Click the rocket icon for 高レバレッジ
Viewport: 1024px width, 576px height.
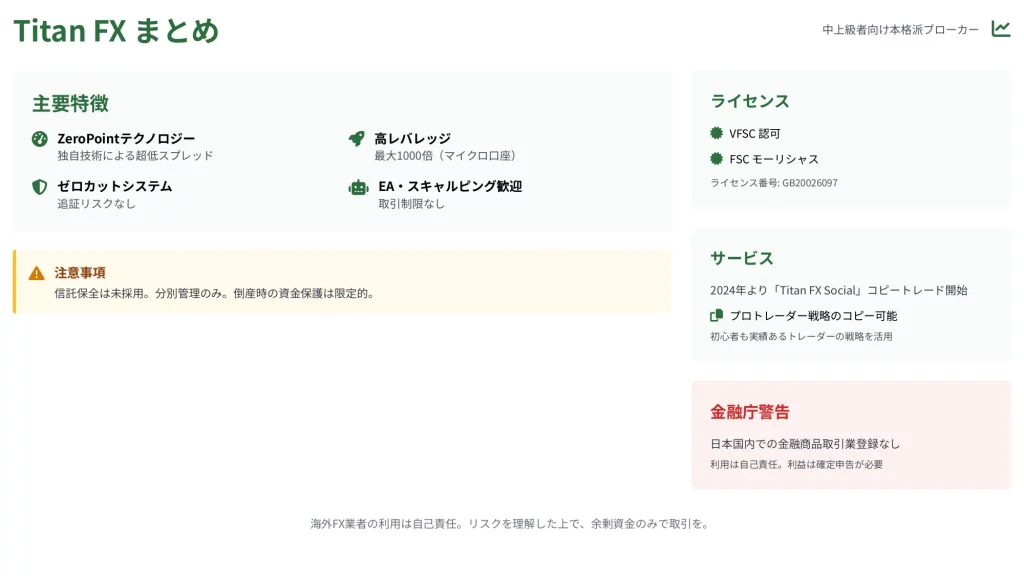coord(357,139)
